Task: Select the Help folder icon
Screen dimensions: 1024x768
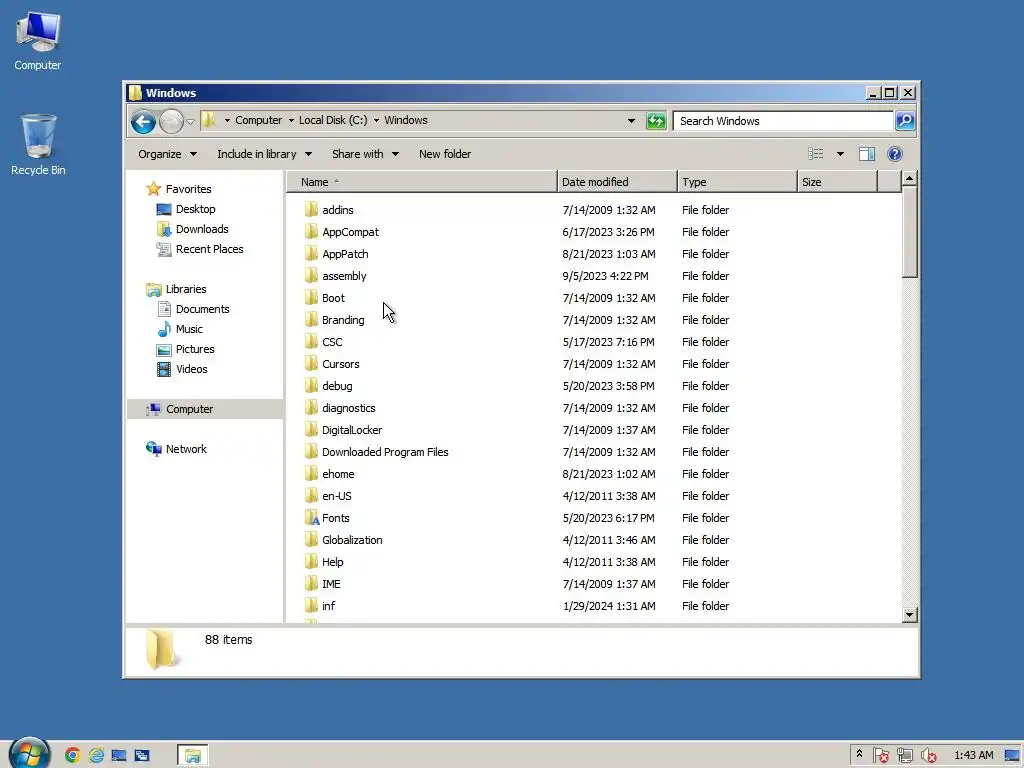Action: tap(312, 562)
